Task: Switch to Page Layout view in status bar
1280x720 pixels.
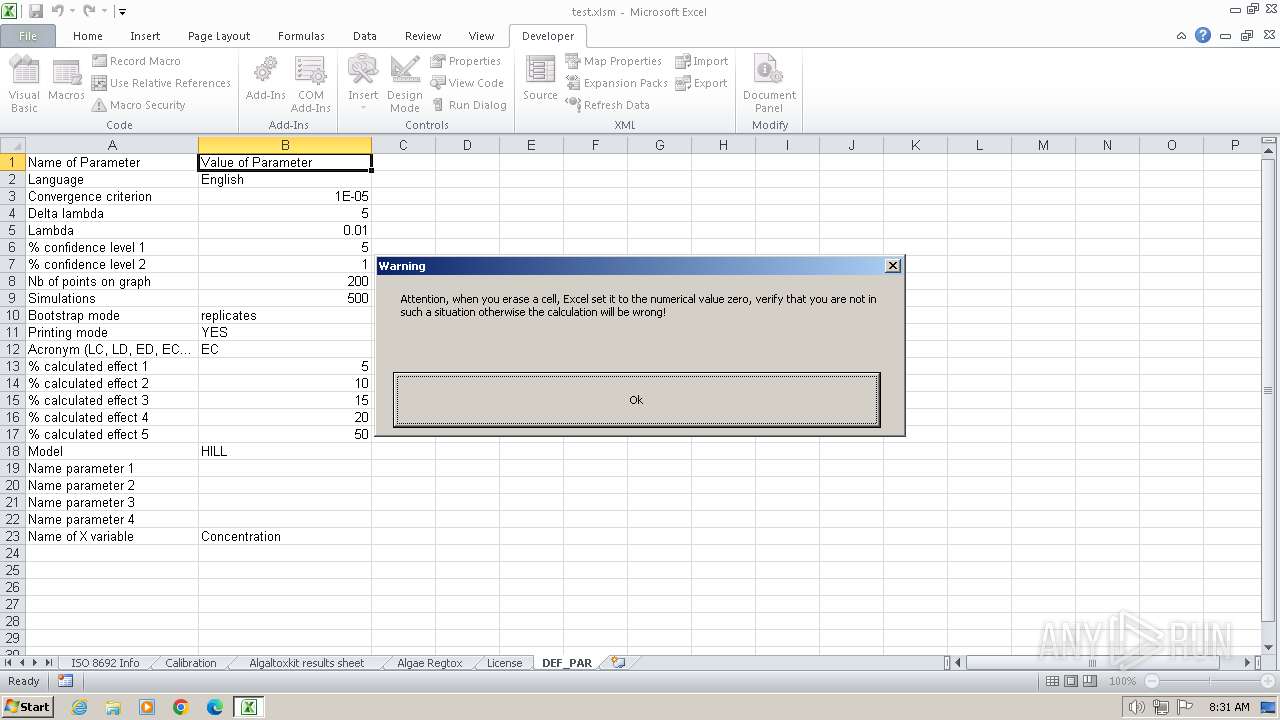Action: [1071, 681]
